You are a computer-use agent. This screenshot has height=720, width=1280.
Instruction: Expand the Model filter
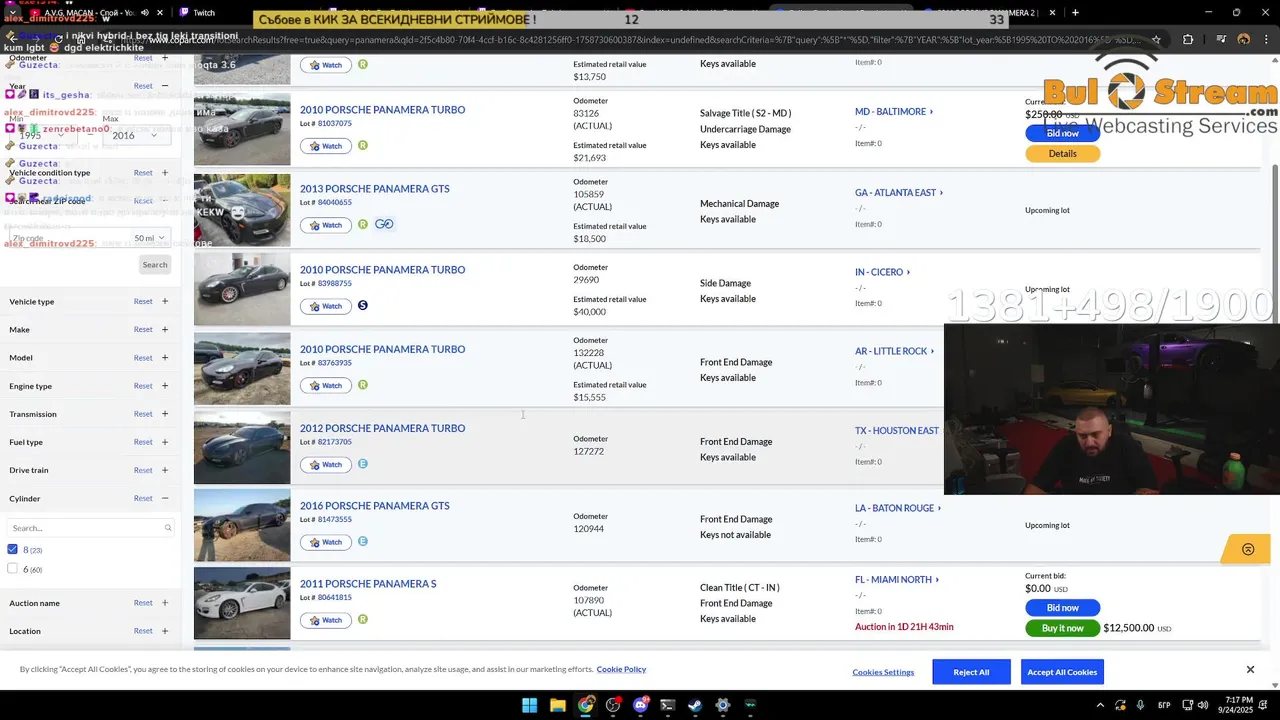(x=165, y=357)
